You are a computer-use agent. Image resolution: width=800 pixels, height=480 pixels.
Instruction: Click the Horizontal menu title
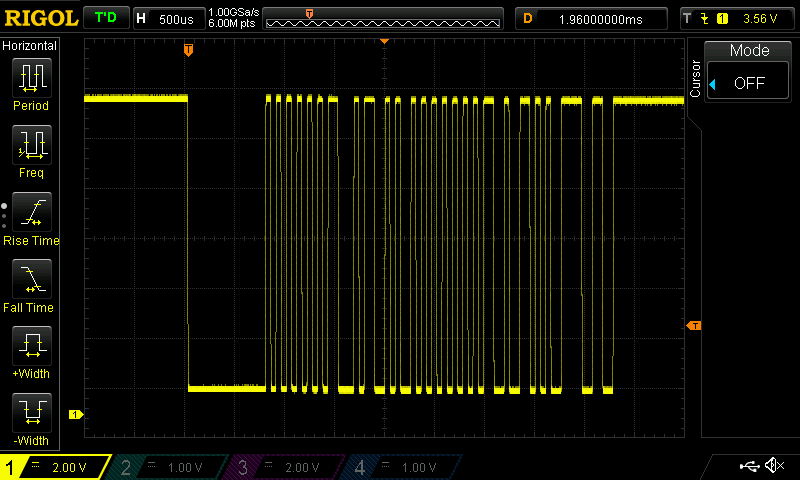pos(30,46)
